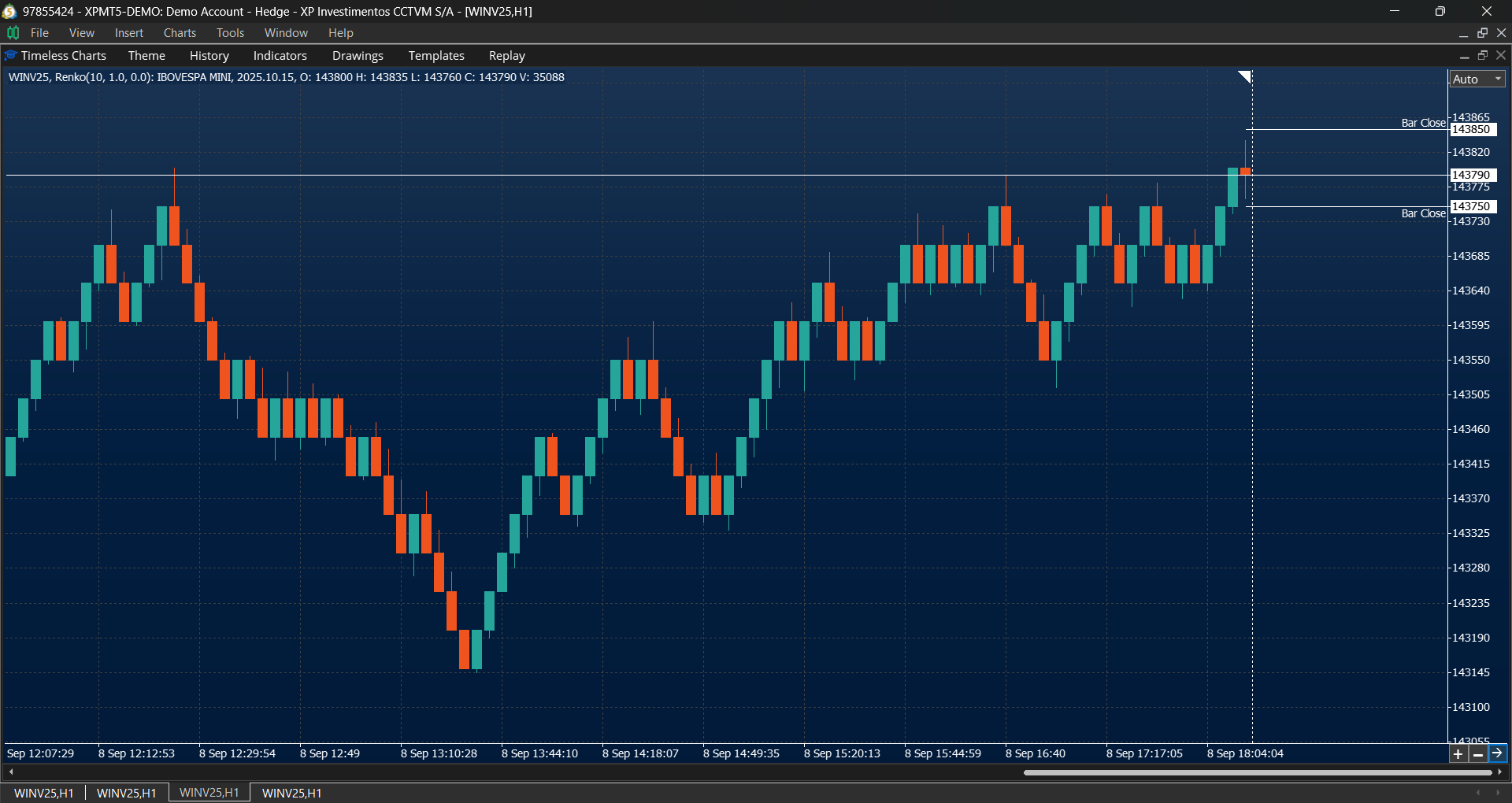1512x803 pixels.
Task: Toggle the auto-scroll arrow button
Action: tap(1497, 753)
